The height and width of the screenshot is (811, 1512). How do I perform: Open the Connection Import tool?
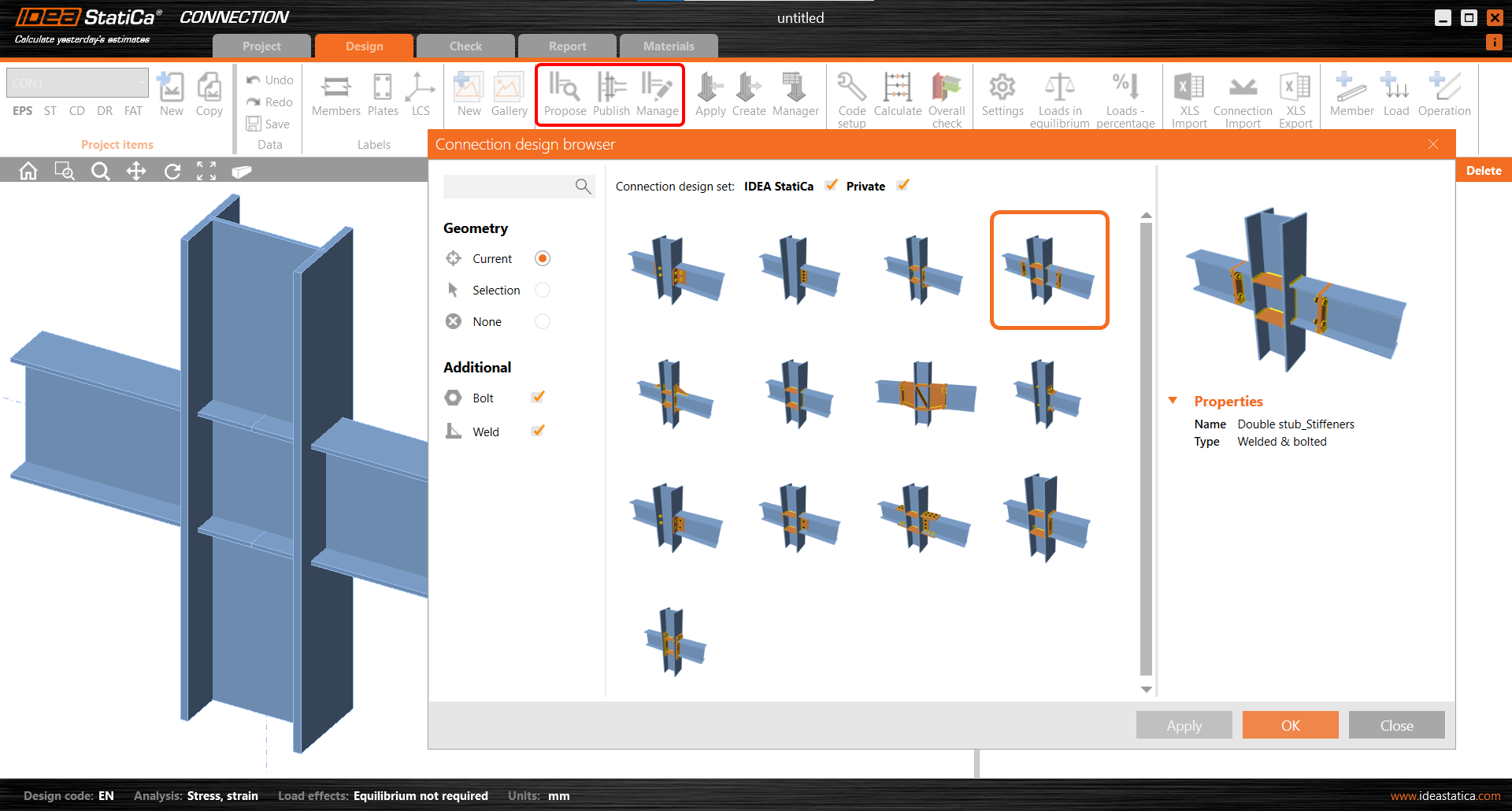coord(1242,96)
